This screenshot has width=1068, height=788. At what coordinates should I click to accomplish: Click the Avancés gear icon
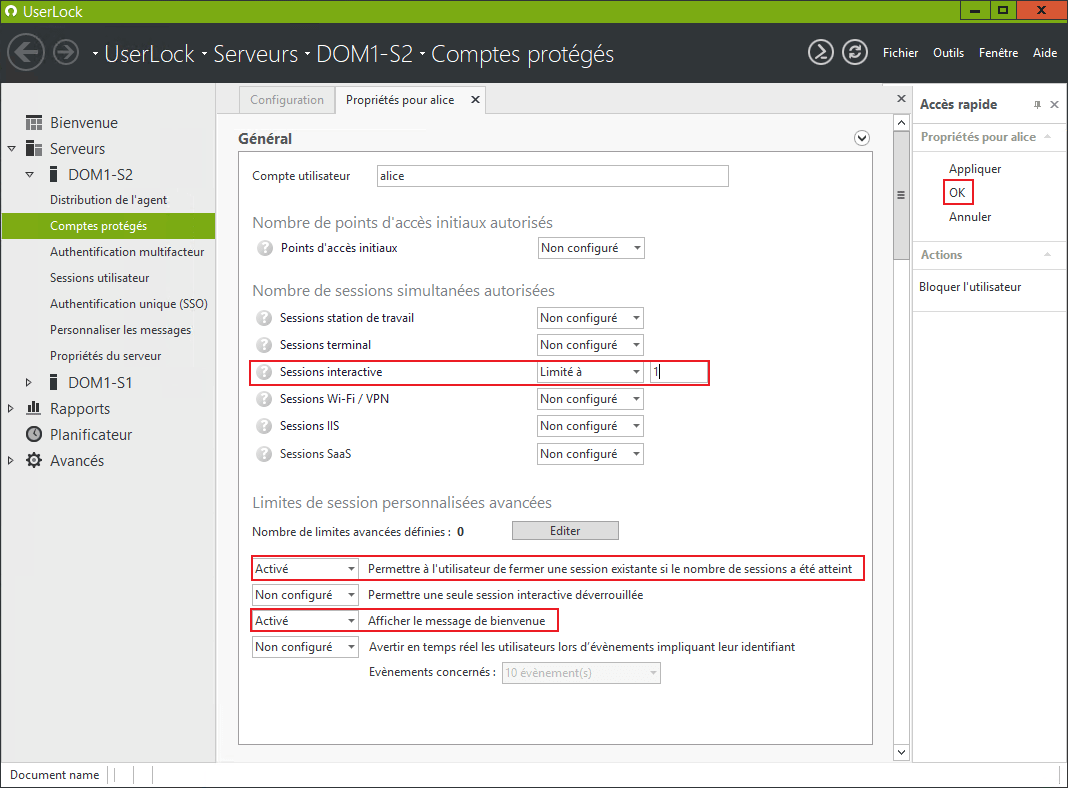click(x=34, y=460)
